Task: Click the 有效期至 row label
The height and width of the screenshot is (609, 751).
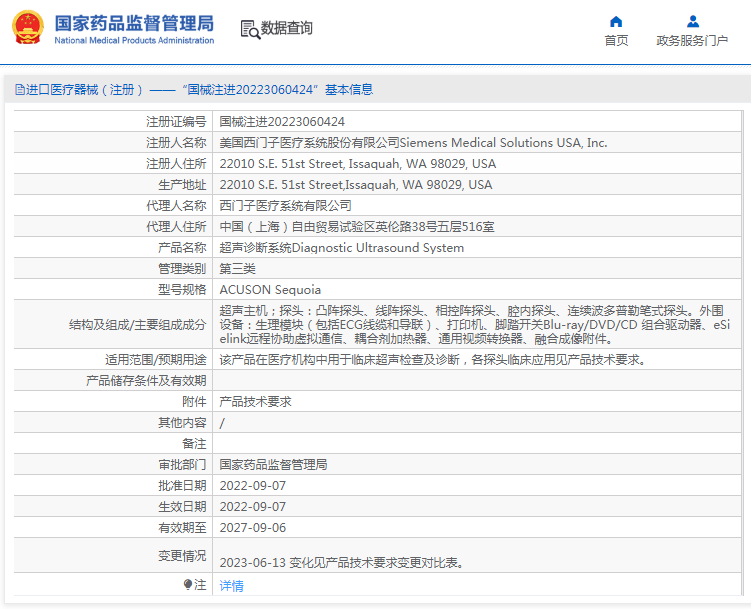Action: (182, 528)
